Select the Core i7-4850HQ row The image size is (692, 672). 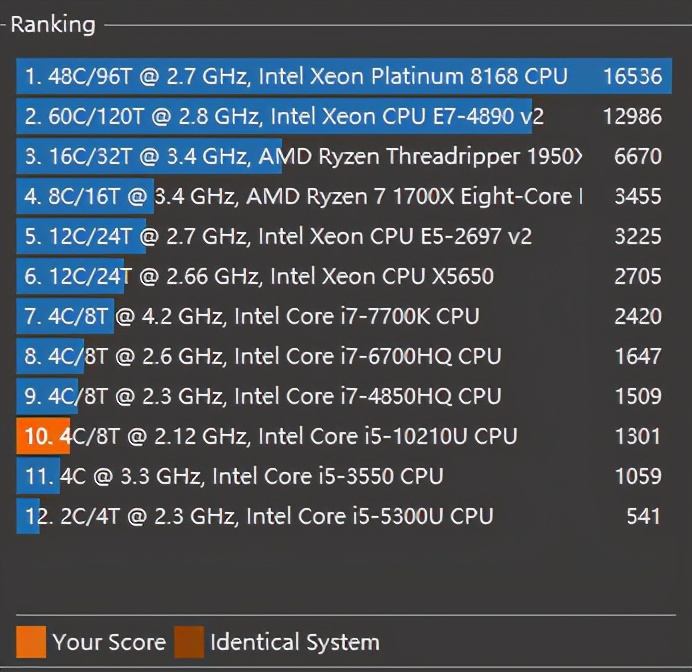(x=262, y=397)
